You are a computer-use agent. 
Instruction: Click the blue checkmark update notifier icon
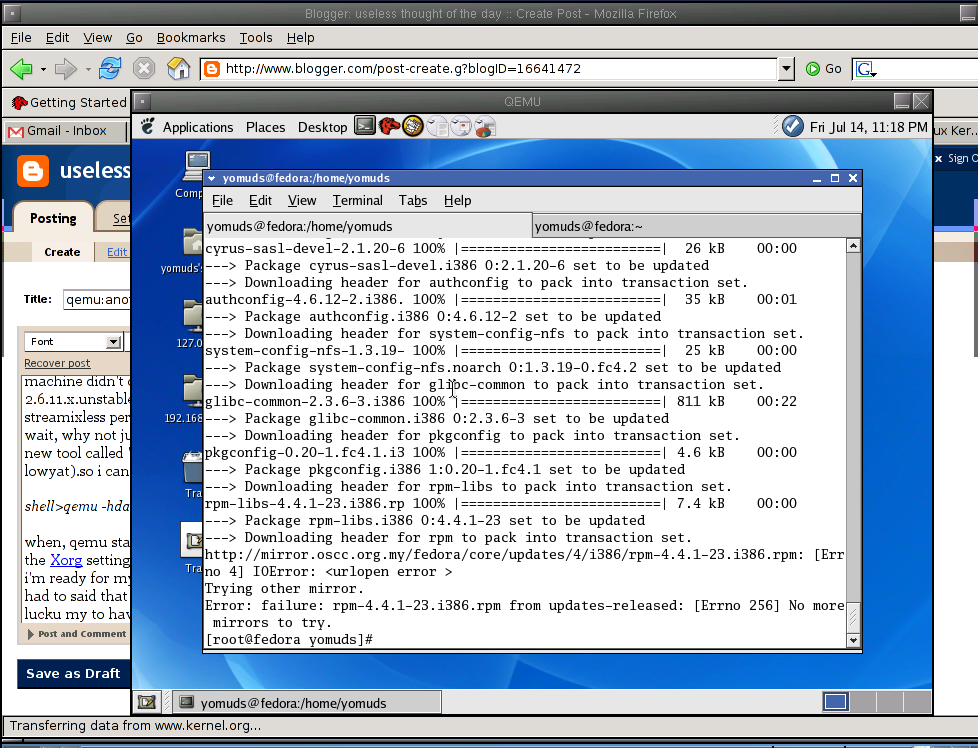coord(793,127)
